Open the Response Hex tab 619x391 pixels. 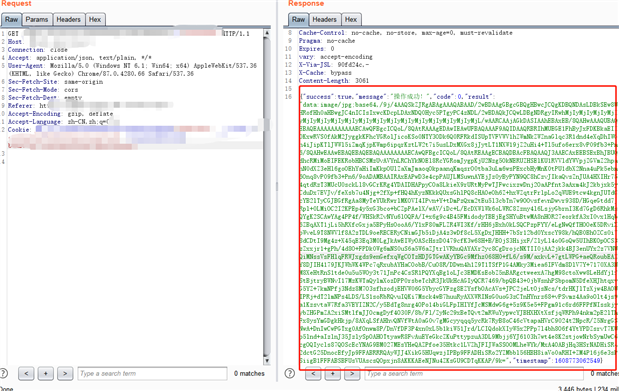[x=351, y=19]
